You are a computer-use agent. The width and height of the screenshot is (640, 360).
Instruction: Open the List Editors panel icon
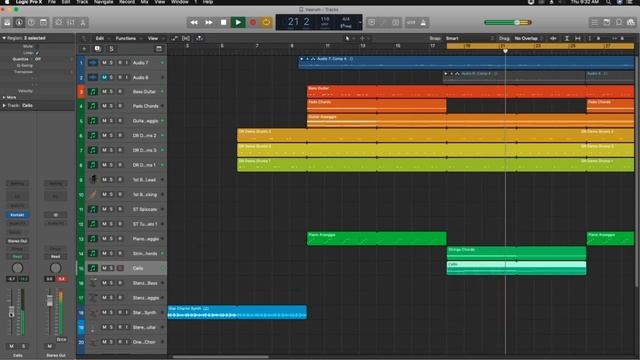(595, 22)
